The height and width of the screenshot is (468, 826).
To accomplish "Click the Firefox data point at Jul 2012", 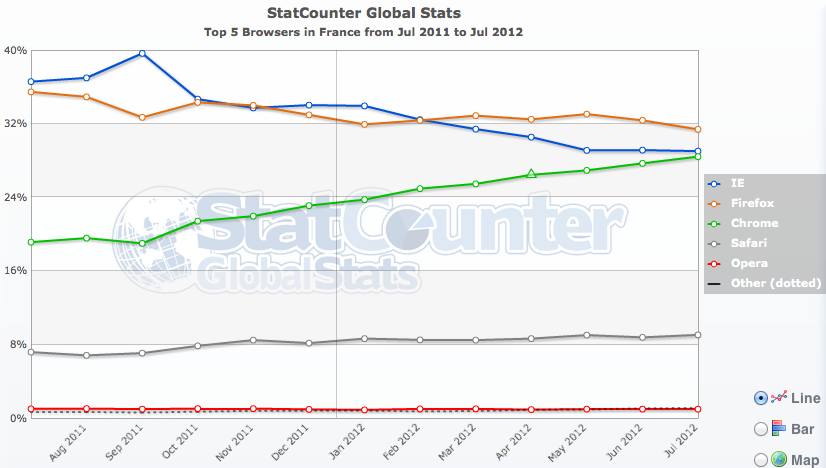I will pos(697,129).
